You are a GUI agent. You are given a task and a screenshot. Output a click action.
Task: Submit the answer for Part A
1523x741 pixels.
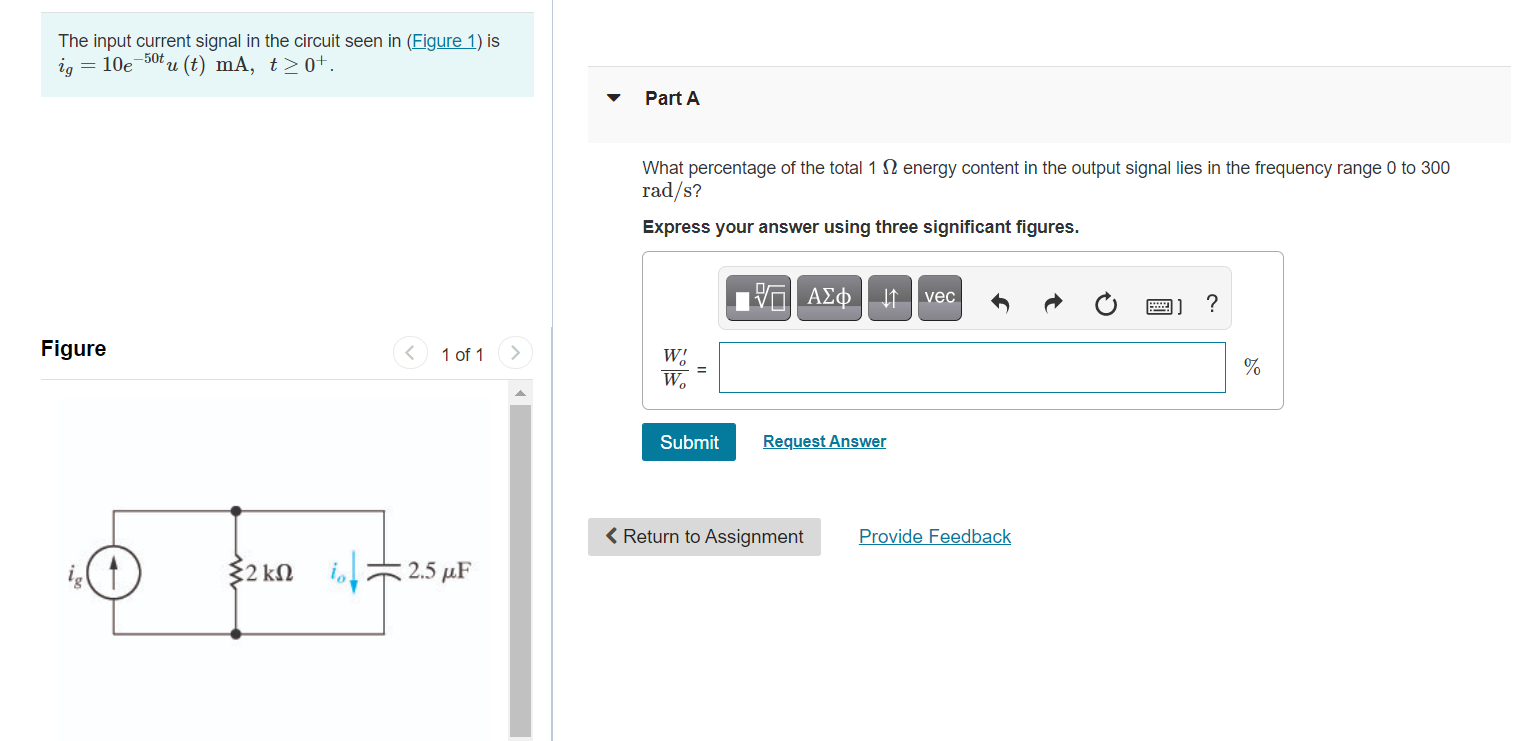tap(688, 441)
